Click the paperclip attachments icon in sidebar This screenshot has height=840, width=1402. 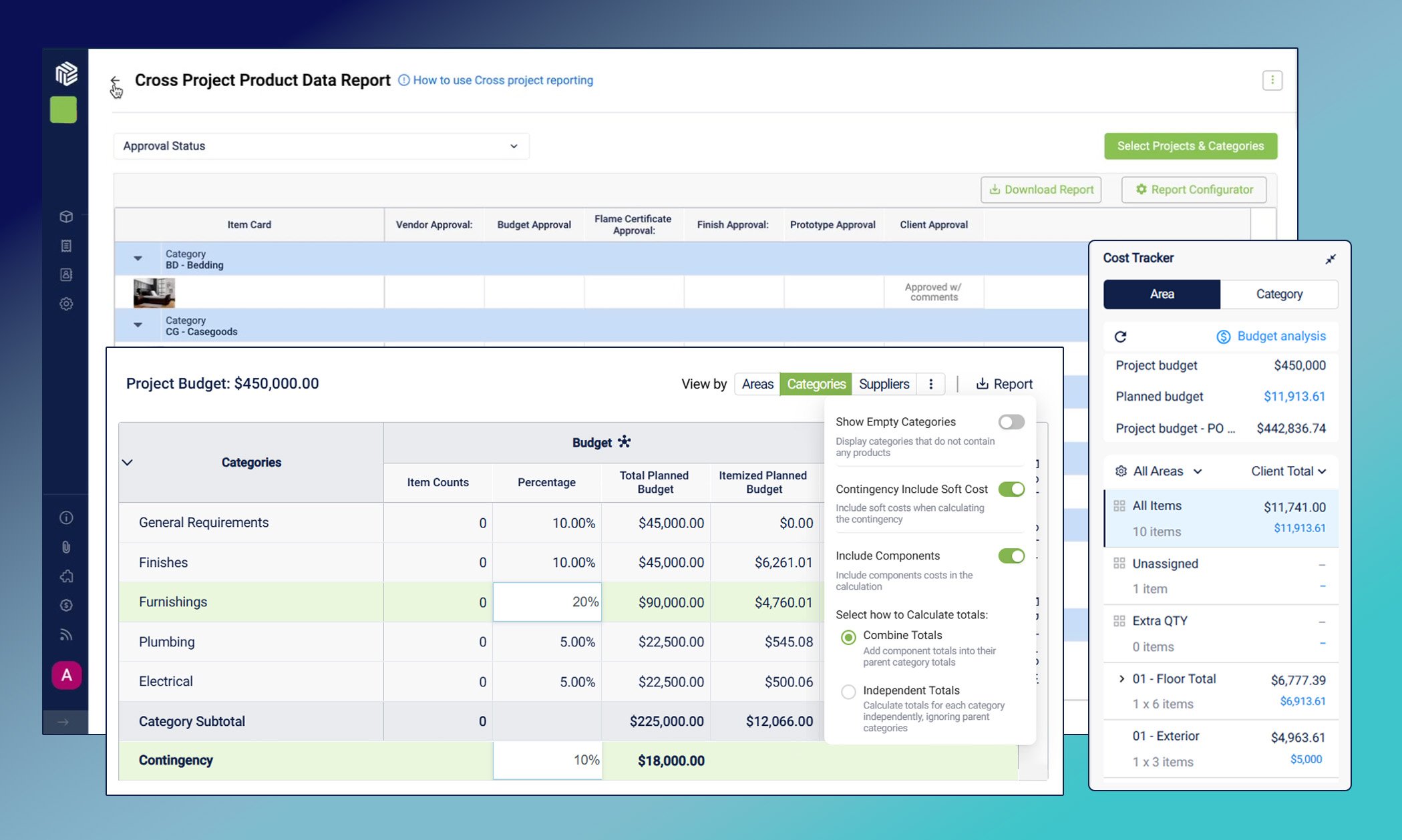coord(66,547)
